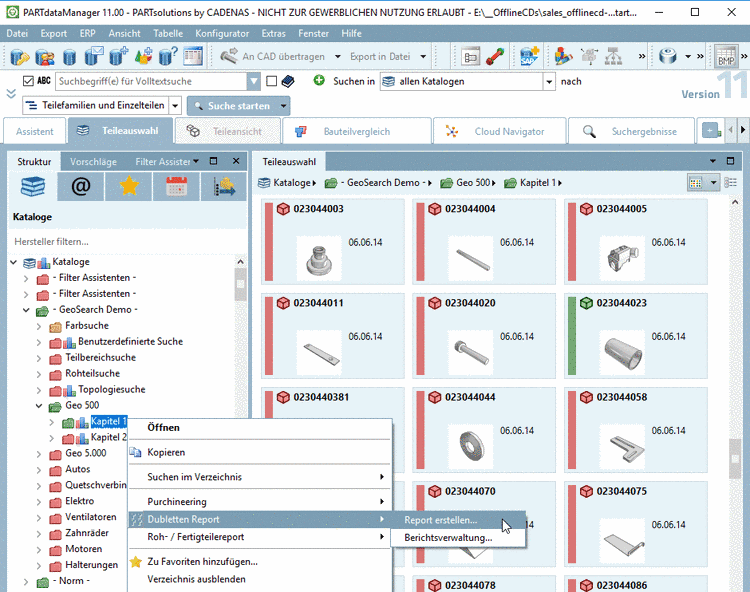This screenshot has width=750, height=592.
Task: Open 'Roh- / Fertigteilereport' submenu
Action: click(260, 537)
